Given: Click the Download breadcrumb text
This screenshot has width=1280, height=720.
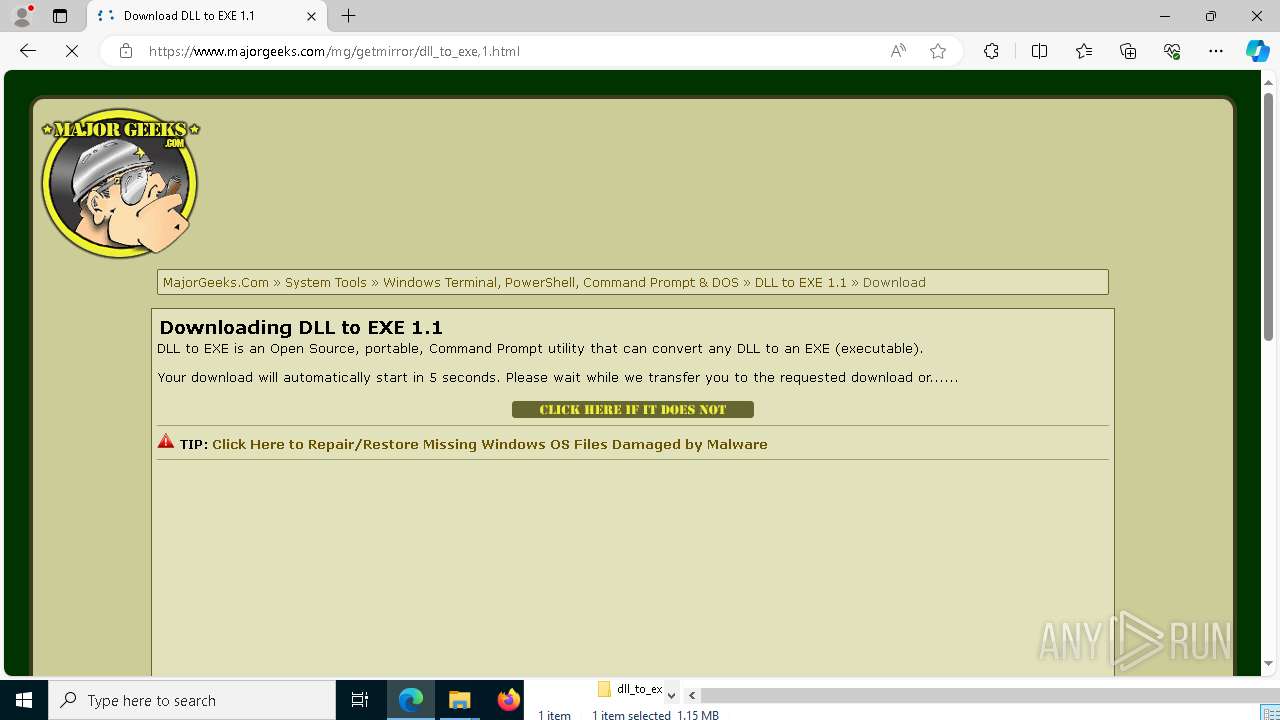Looking at the screenshot, I should click(x=894, y=282).
